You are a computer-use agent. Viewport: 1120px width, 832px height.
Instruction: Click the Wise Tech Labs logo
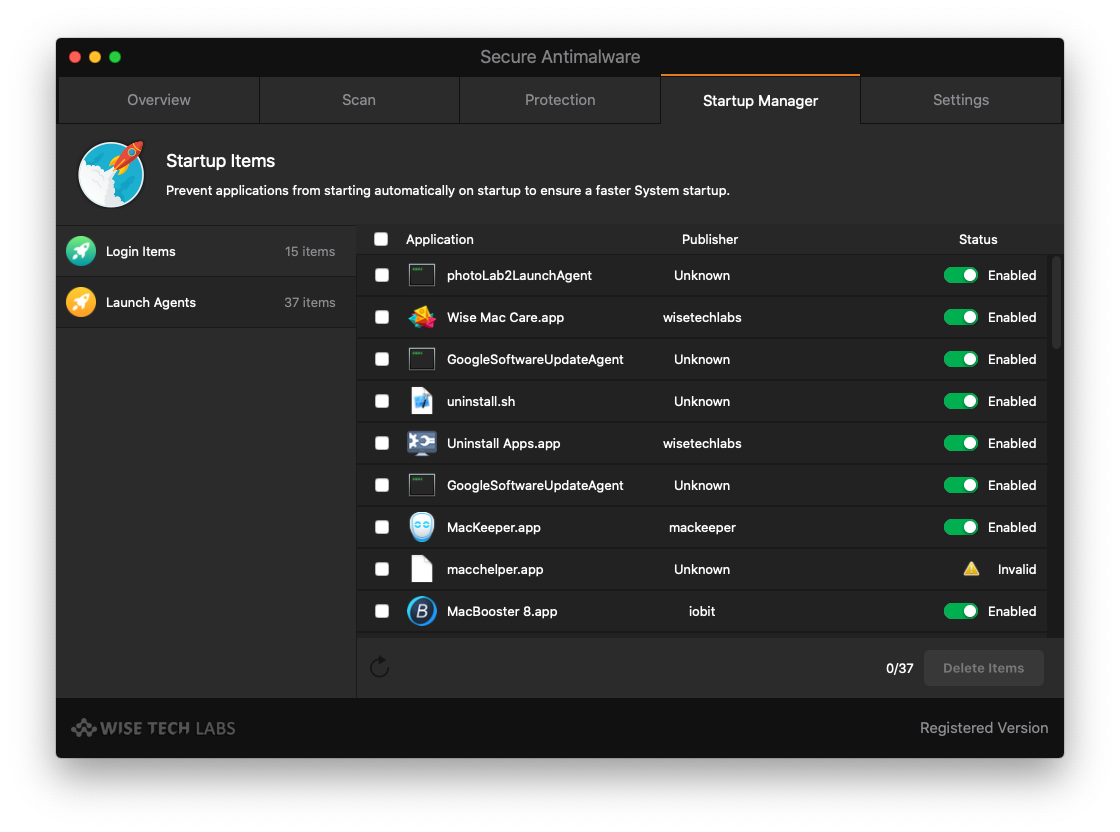click(153, 728)
